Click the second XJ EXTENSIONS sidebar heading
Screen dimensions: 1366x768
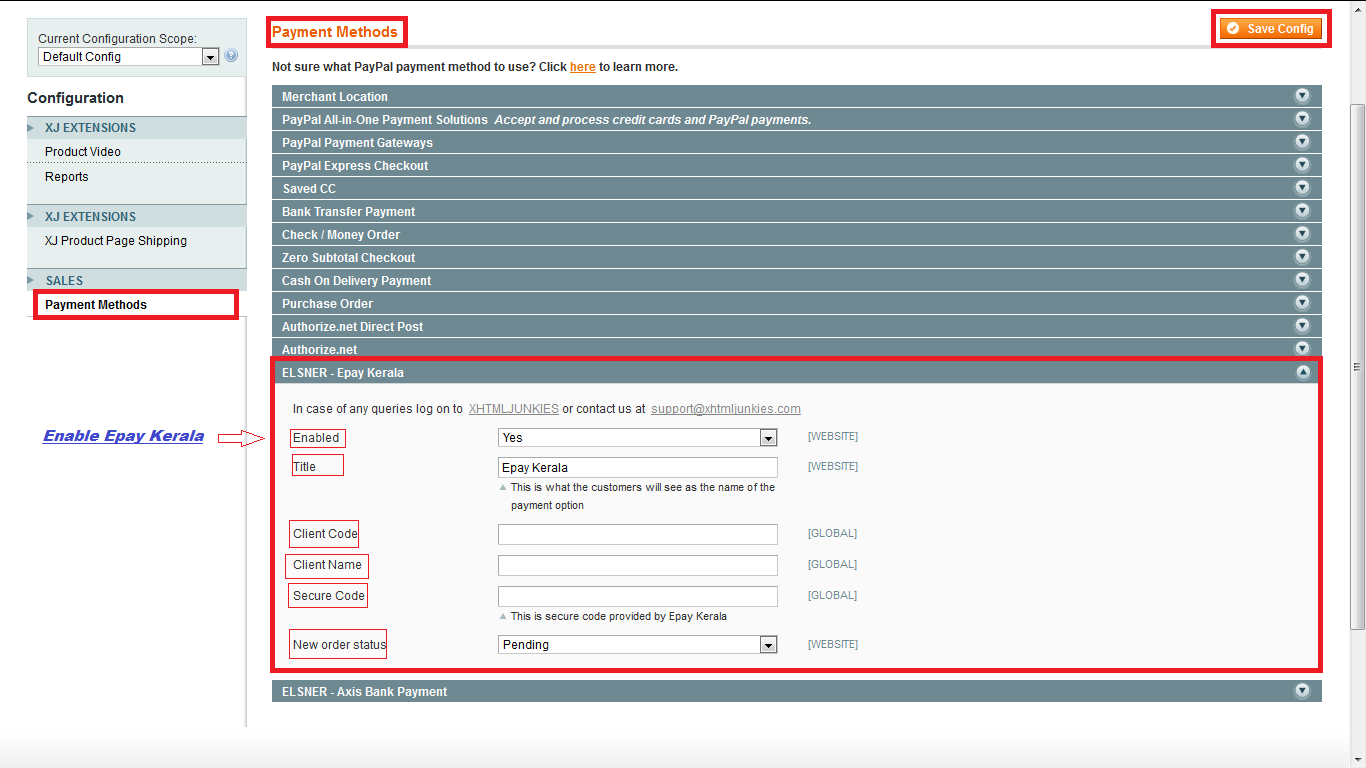point(137,217)
